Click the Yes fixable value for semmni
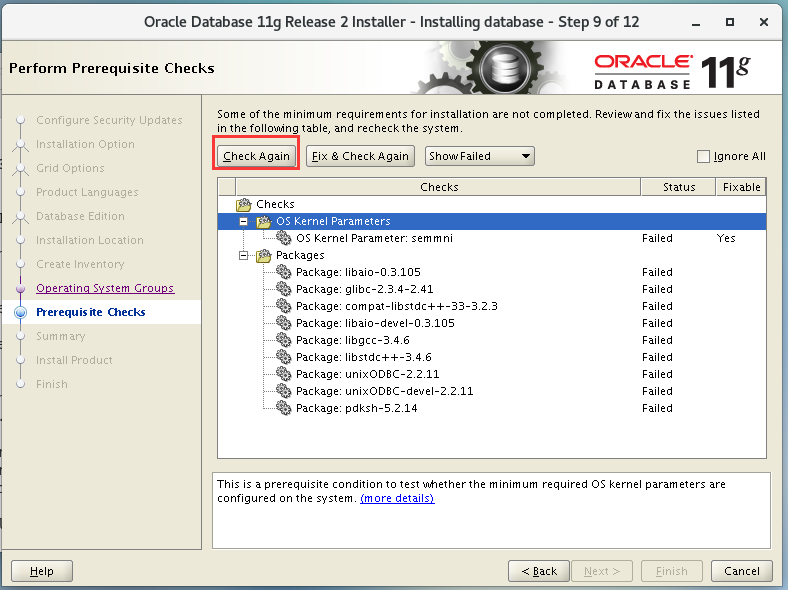 [x=726, y=238]
